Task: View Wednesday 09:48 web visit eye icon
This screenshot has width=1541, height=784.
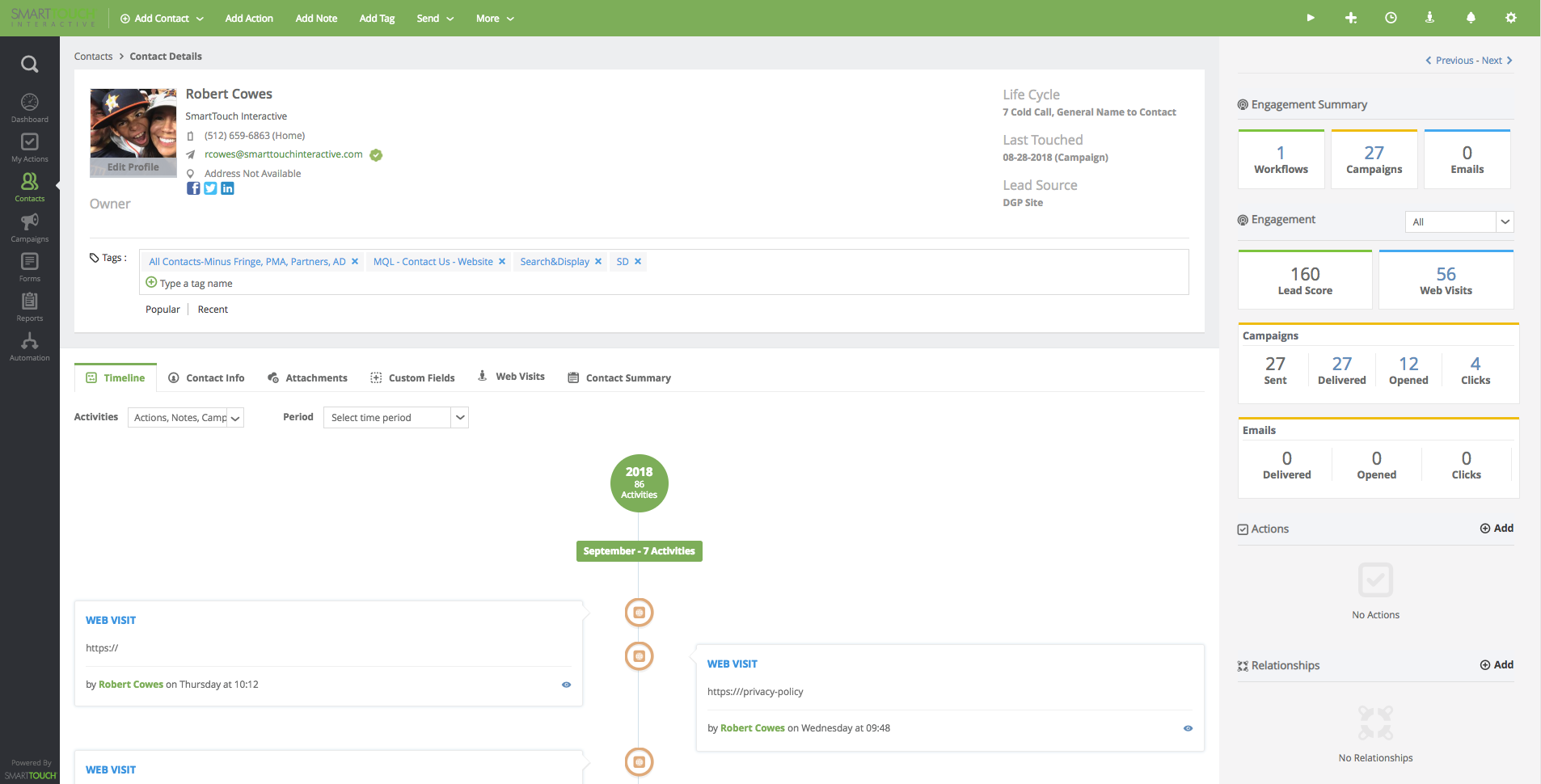Action: click(1188, 728)
